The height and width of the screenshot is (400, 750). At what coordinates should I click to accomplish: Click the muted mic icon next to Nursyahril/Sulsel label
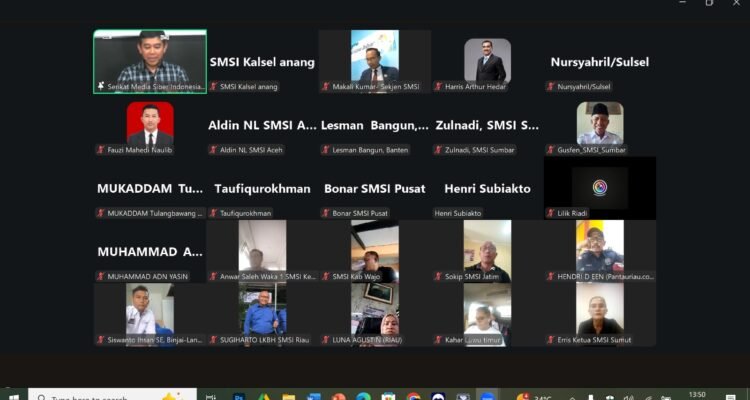(550, 87)
